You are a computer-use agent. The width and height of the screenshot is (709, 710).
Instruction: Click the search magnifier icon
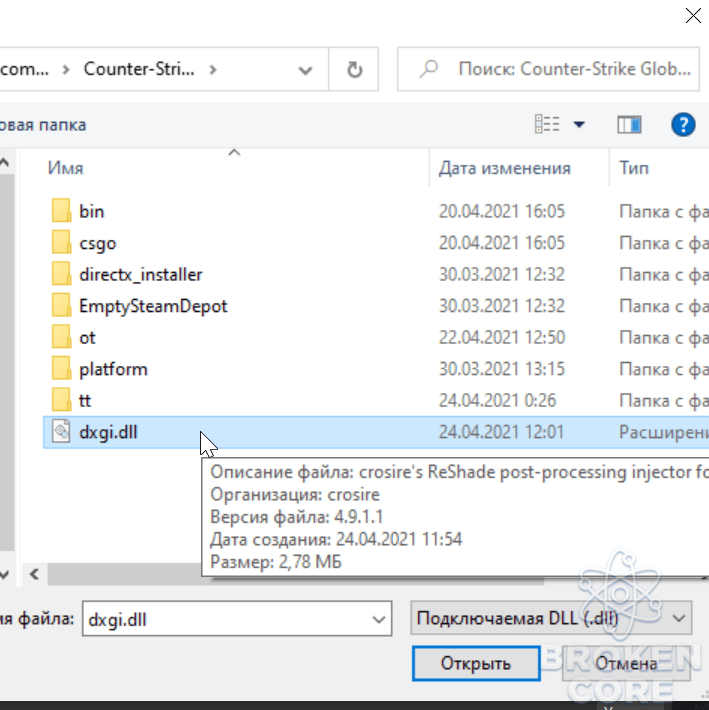[x=428, y=69]
